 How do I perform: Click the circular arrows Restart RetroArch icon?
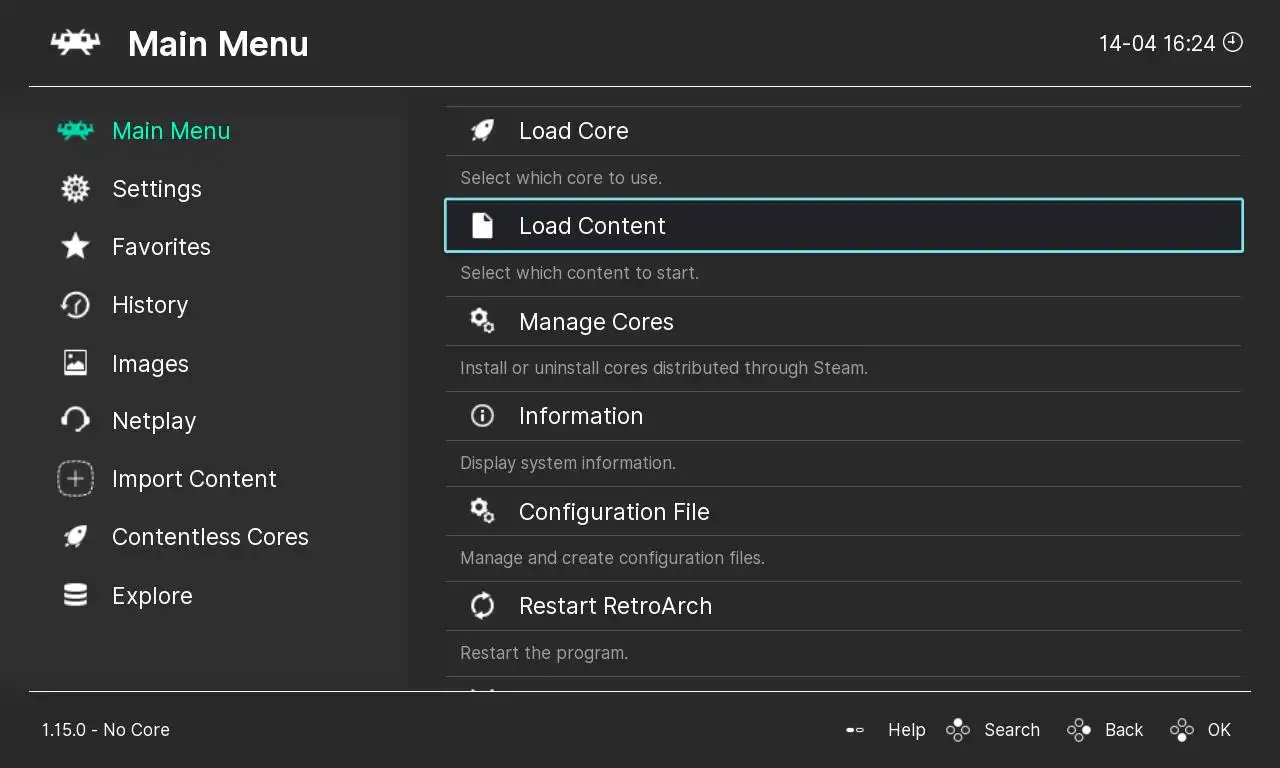(482, 606)
